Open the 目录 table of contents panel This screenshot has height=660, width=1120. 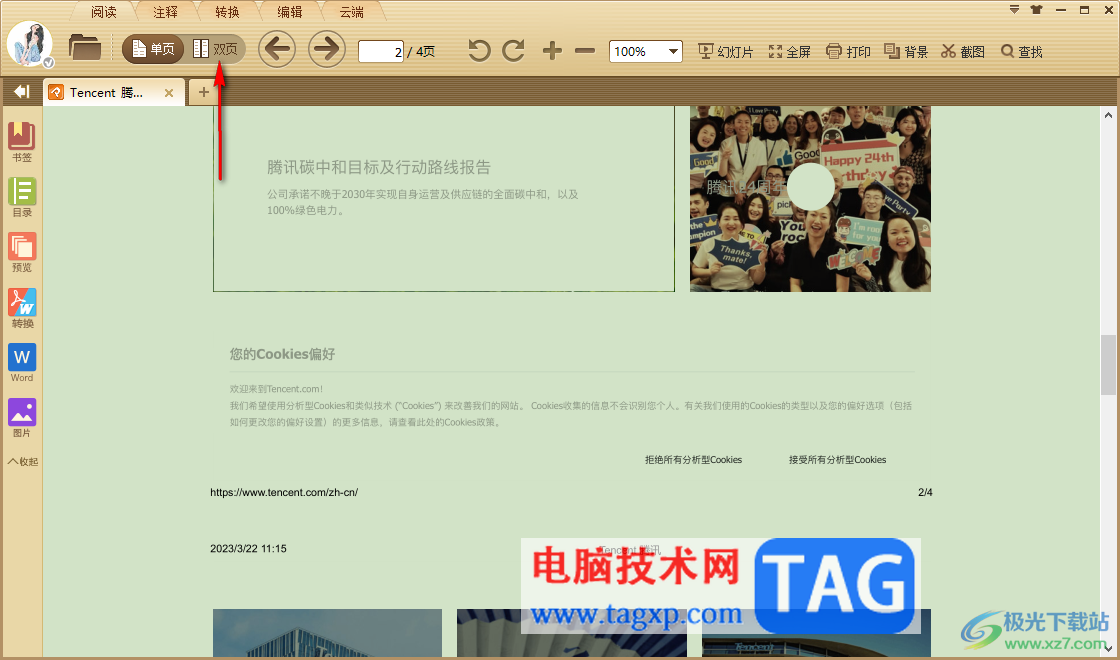pos(21,197)
